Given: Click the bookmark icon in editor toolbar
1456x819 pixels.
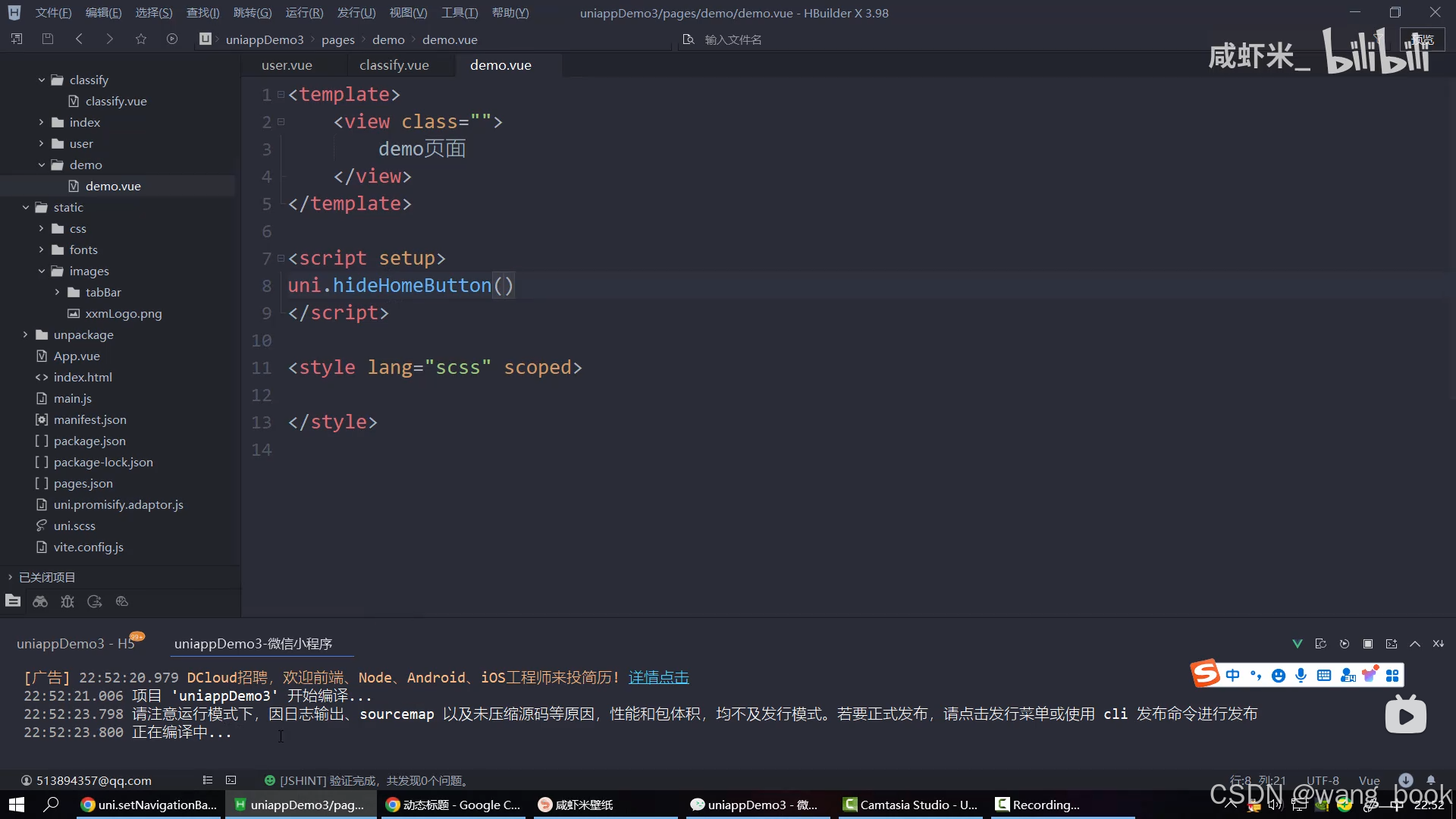Looking at the screenshot, I should point(140,38).
